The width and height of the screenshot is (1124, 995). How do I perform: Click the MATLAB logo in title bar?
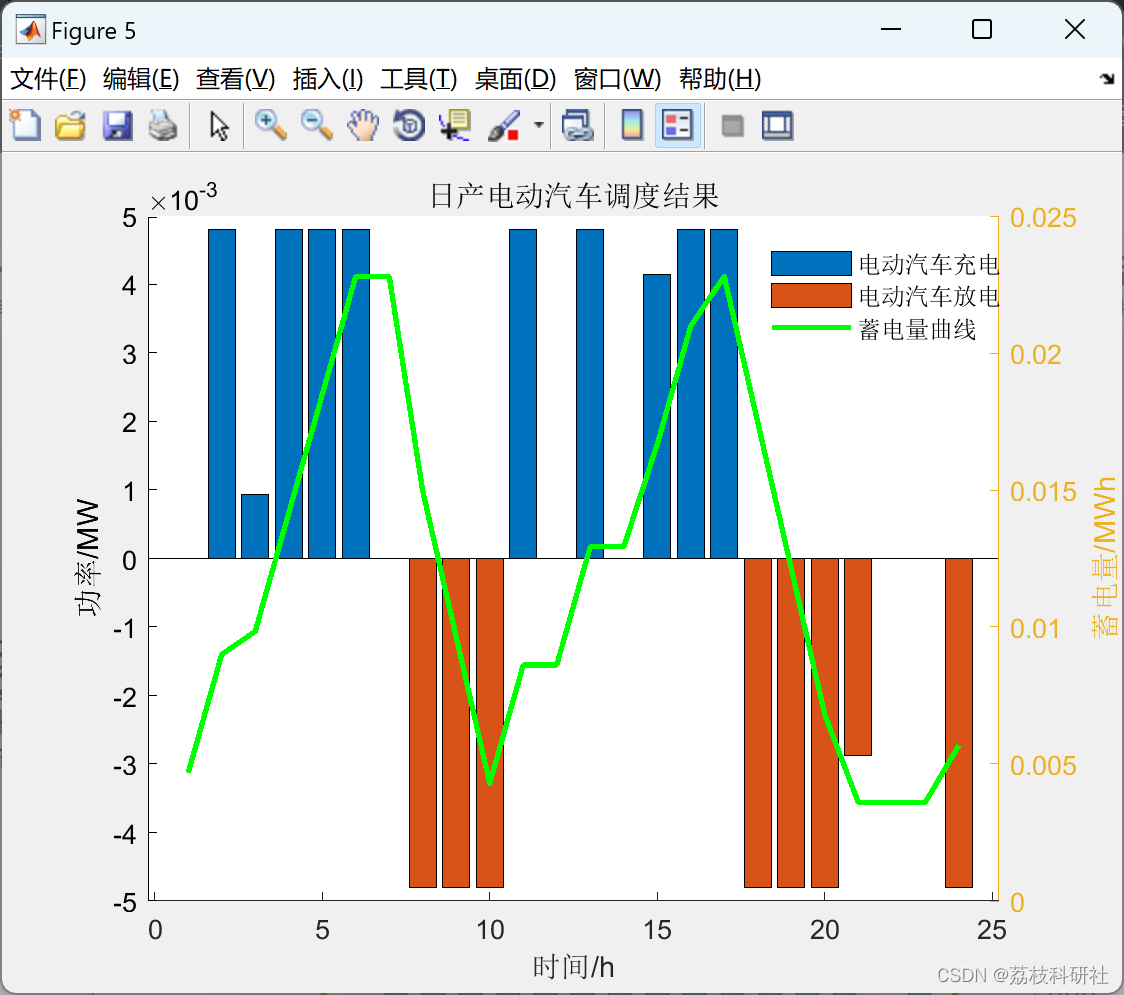coord(30,30)
